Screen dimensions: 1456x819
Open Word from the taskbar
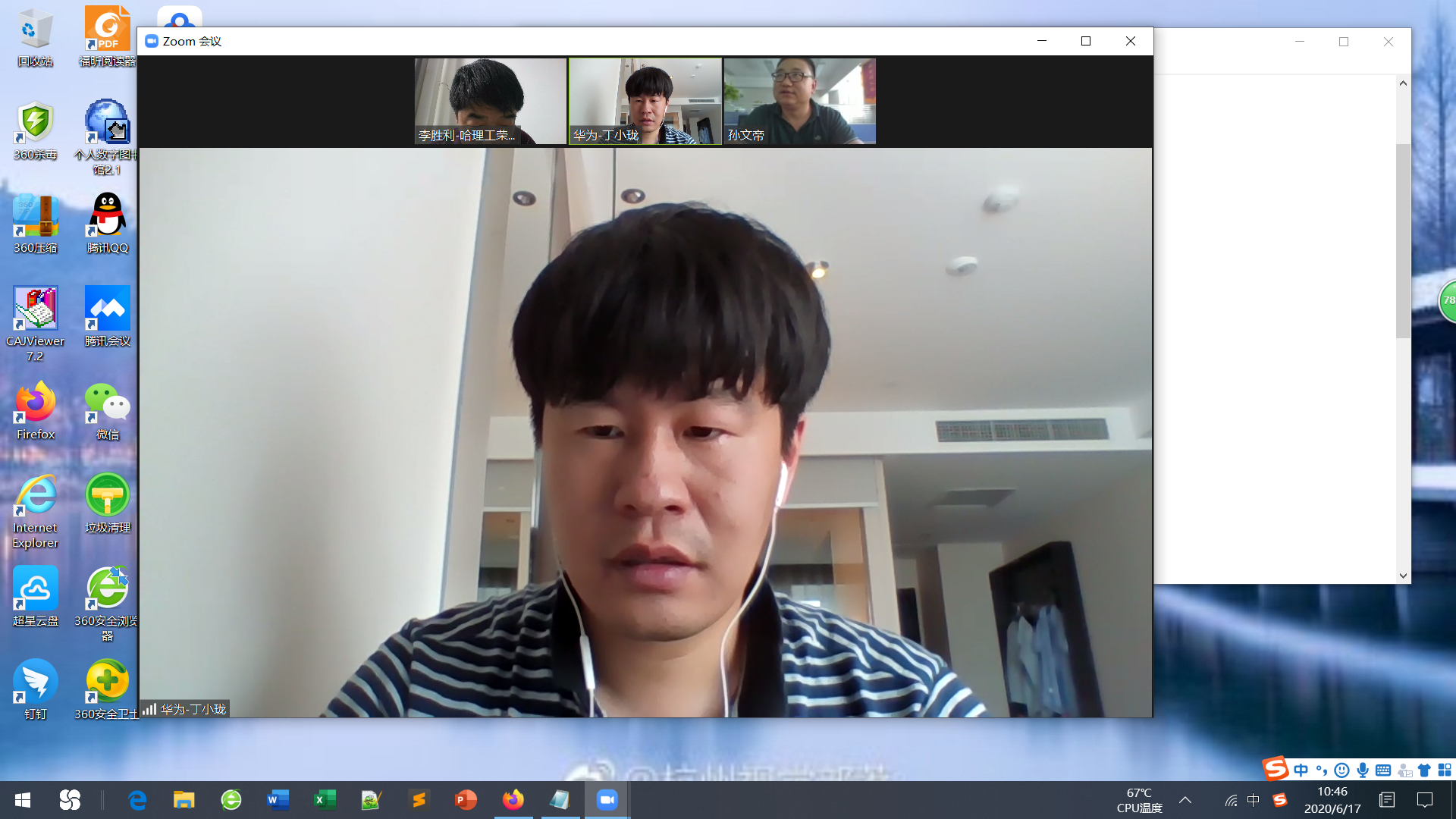[x=278, y=800]
